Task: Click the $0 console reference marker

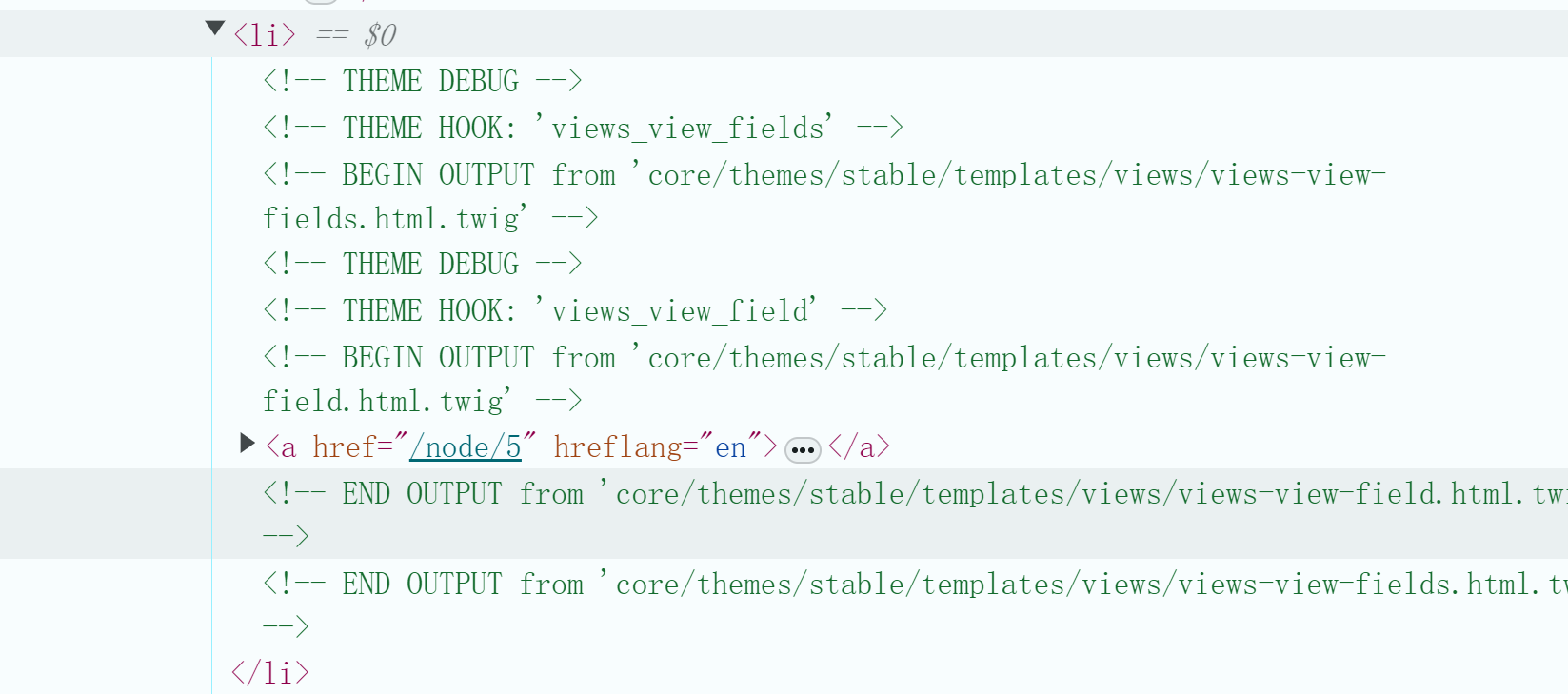Action: (x=380, y=35)
